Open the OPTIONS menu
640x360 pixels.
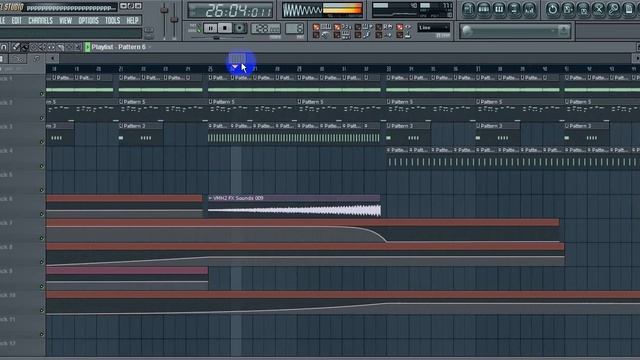pos(88,20)
